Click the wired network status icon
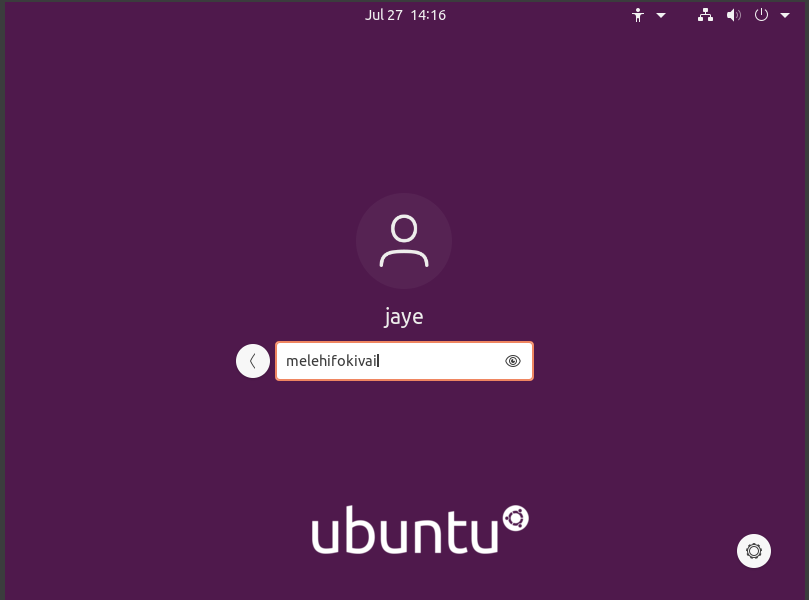 pos(705,15)
